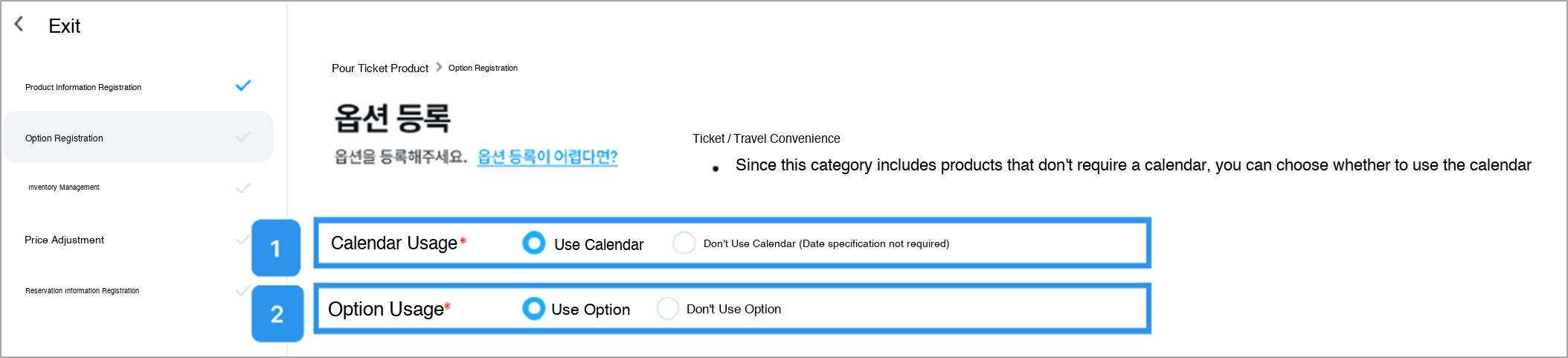Choose the Don't Use Option radio
Viewport: 1568px width, 358px height.
[x=668, y=308]
